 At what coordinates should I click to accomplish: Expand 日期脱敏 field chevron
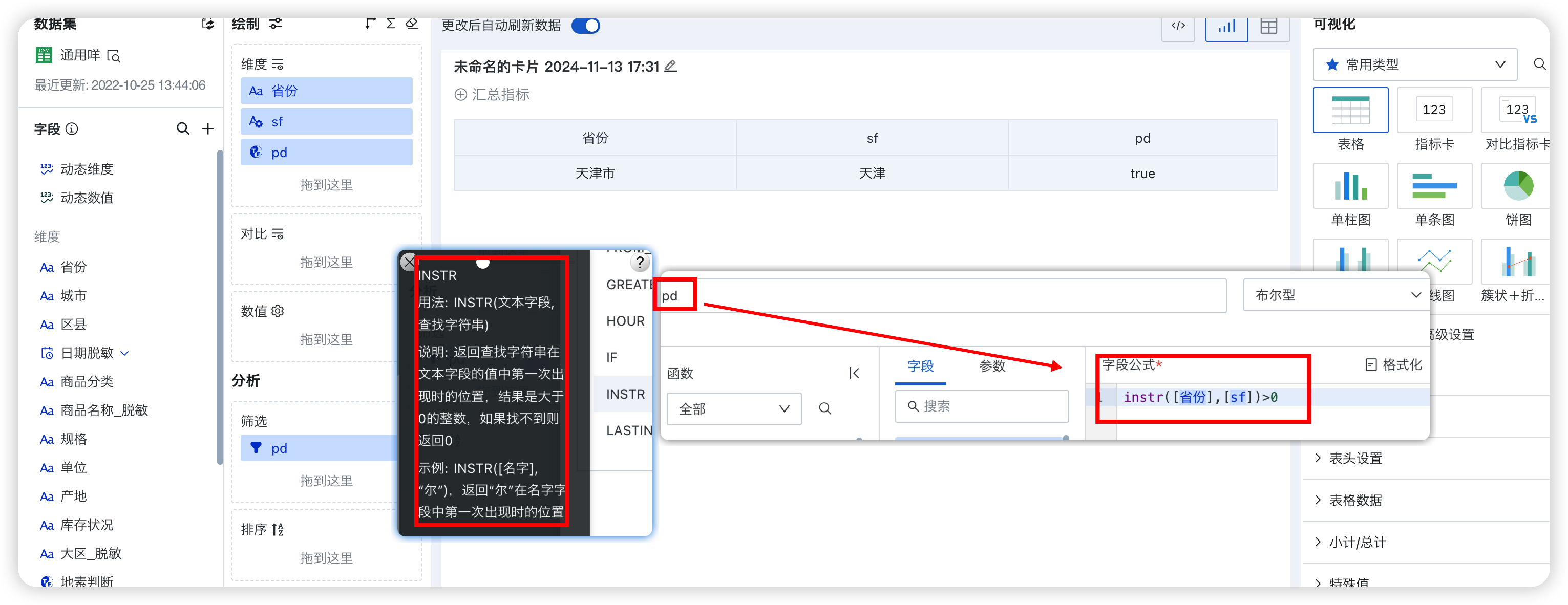[x=125, y=353]
